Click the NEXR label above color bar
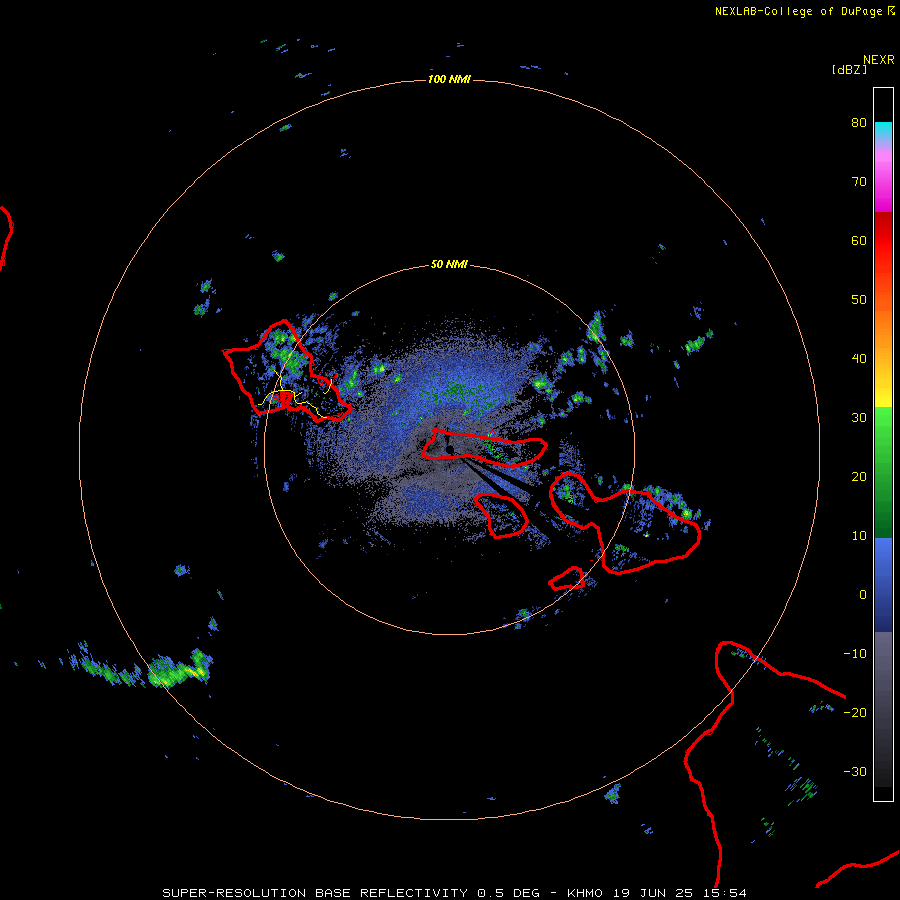Viewport: 900px width, 900px height. 879,60
